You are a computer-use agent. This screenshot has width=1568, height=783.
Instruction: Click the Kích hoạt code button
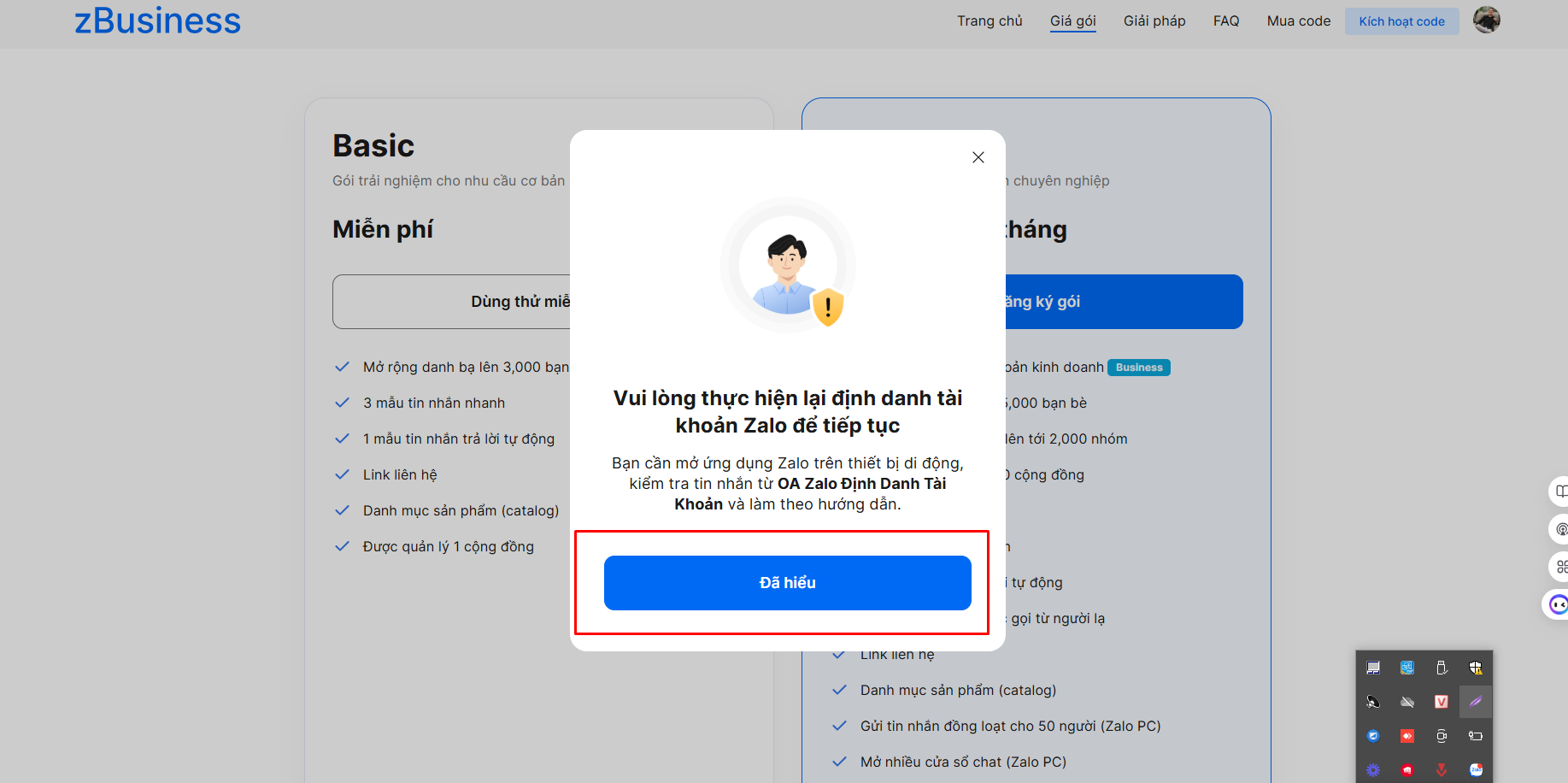(1402, 21)
